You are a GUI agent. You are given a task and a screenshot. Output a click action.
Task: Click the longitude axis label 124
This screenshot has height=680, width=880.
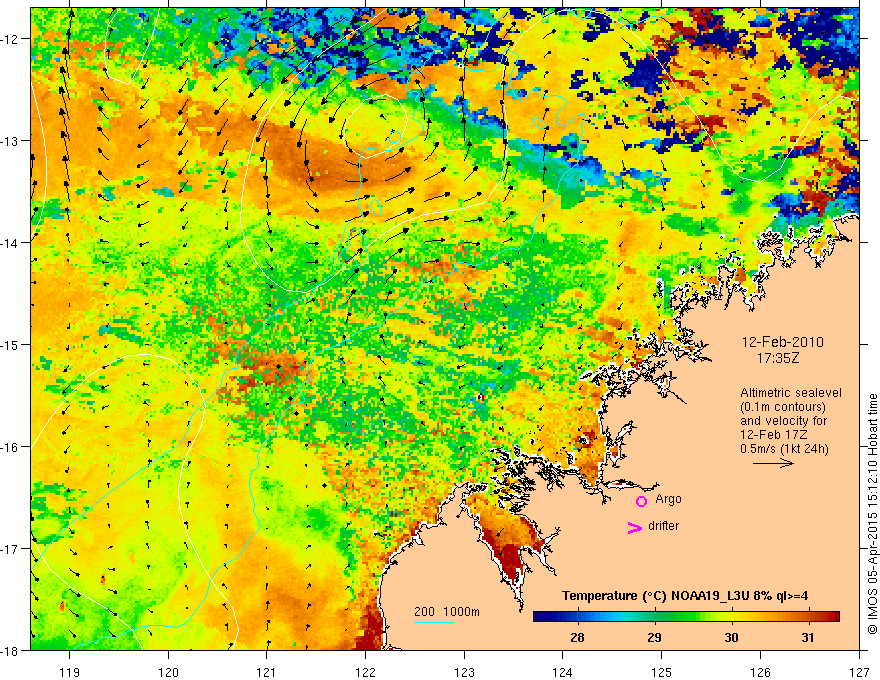(563, 672)
